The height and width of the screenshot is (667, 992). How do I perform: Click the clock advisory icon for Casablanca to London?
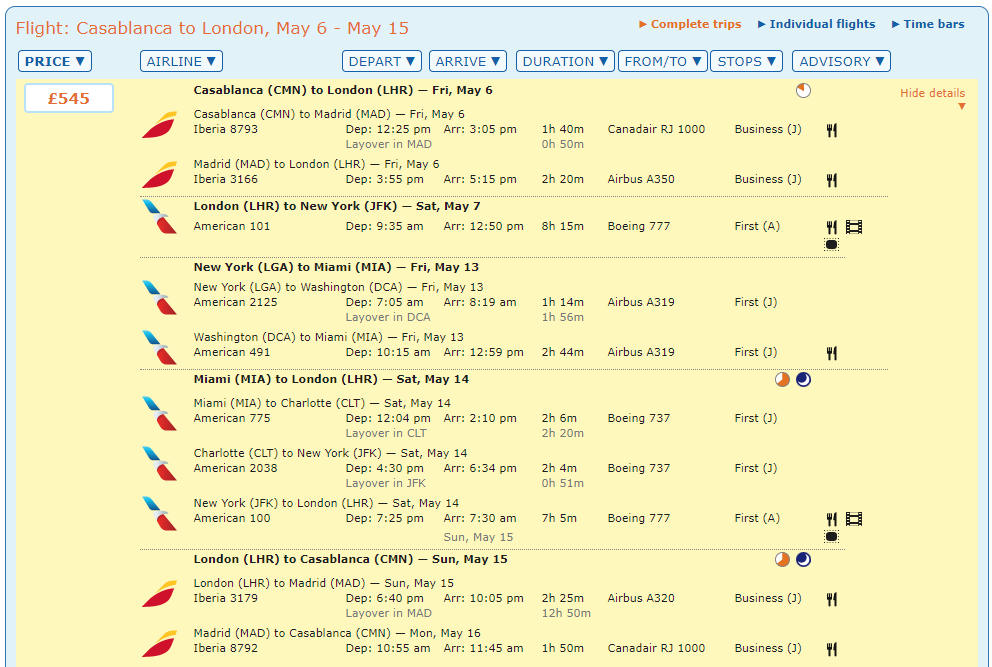[803, 90]
